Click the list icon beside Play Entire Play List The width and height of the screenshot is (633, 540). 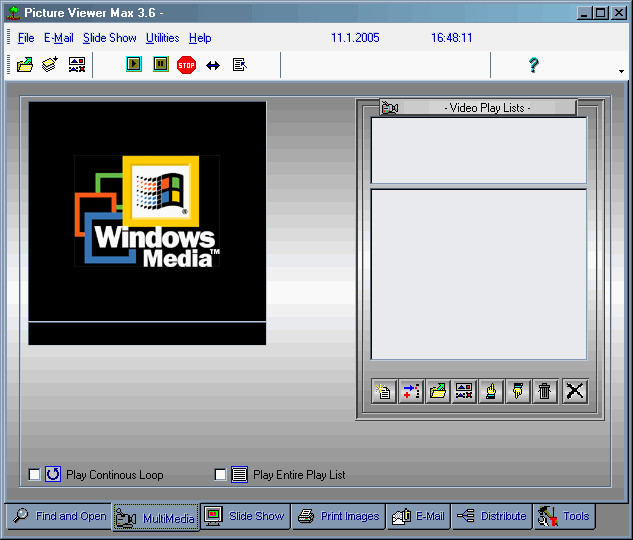[x=239, y=474]
